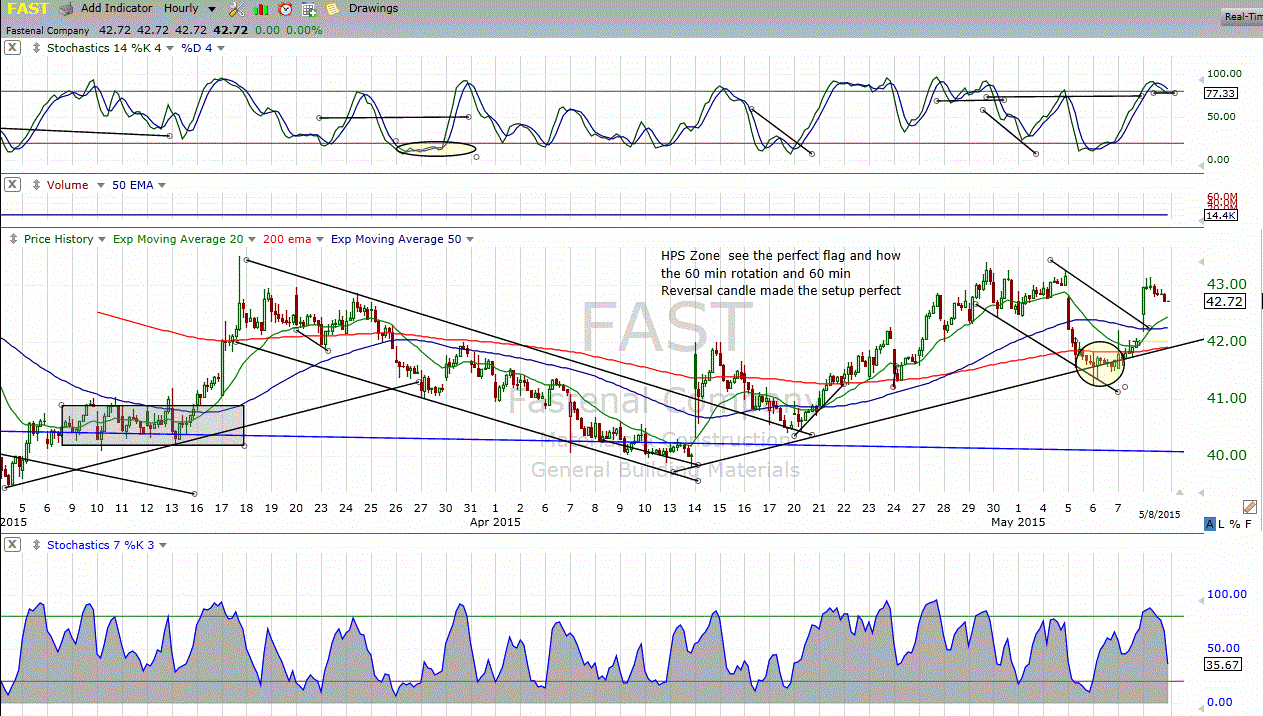
Task: Click the bar chart style icon
Action: [262, 9]
